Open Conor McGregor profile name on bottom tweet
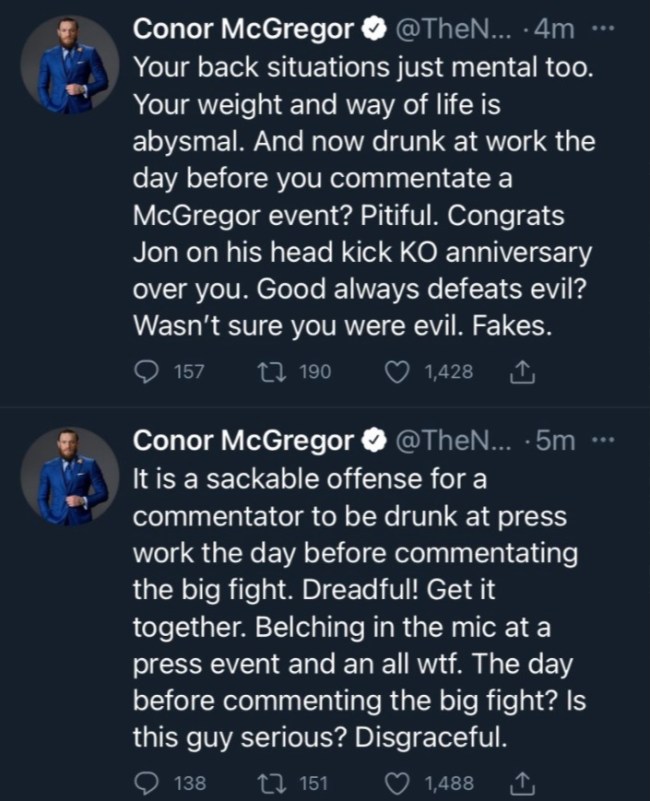Image resolution: width=650 pixels, height=801 pixels. click(243, 441)
